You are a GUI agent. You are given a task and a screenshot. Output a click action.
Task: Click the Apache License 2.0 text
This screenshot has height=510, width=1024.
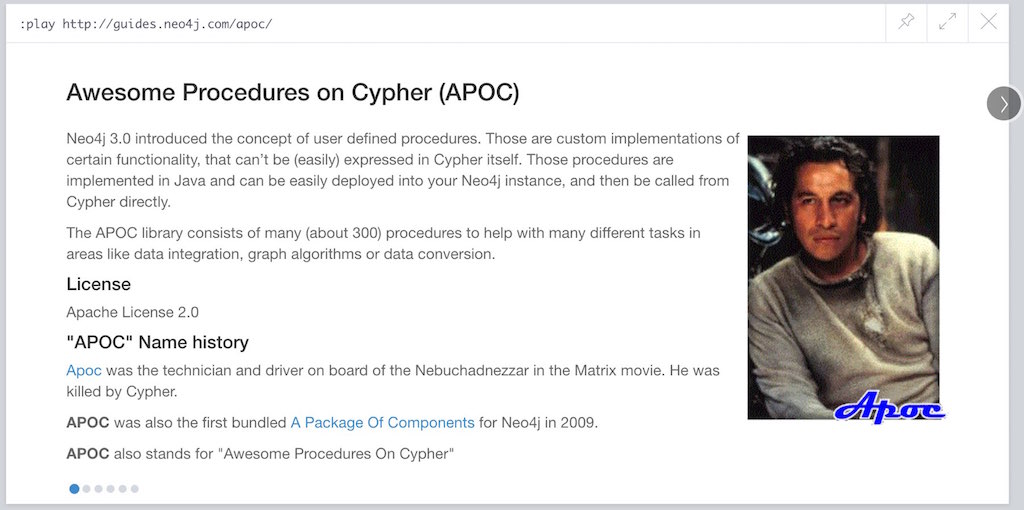(x=133, y=312)
